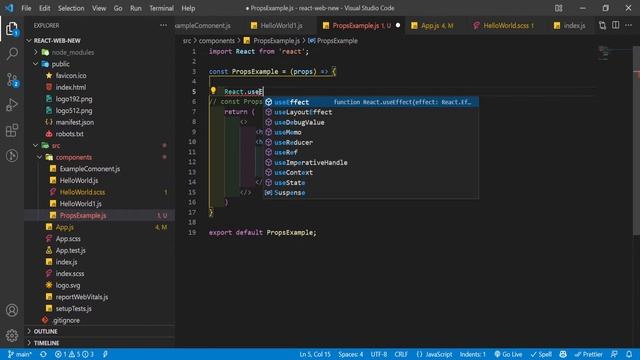Click the open changes icon in editor toolbar
This screenshot has height=360, width=640.
click(602, 25)
